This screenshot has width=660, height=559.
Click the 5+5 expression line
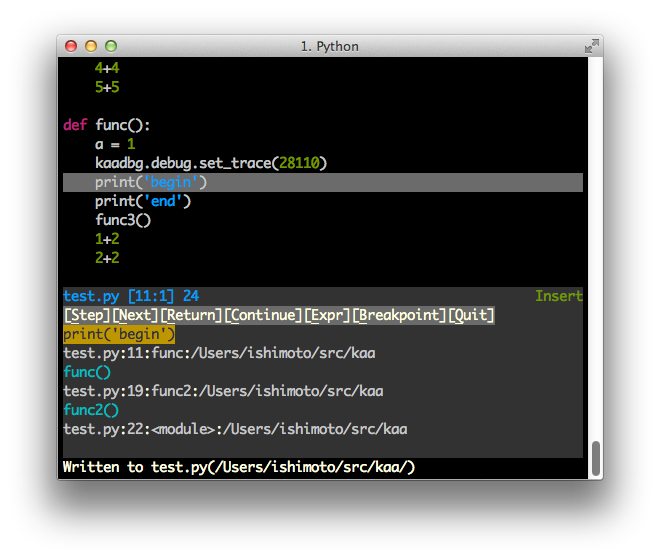tap(107, 87)
